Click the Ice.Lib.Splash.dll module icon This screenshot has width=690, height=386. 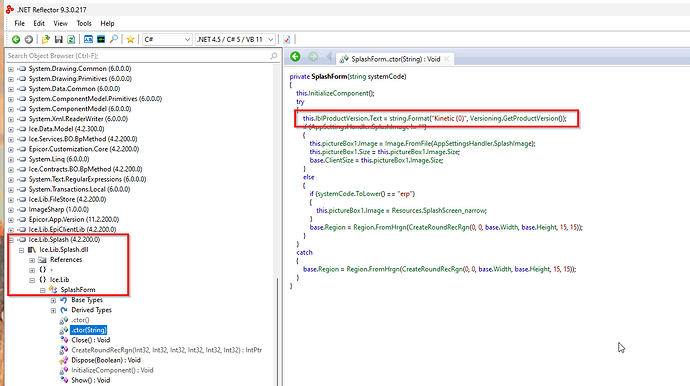pos(32,250)
